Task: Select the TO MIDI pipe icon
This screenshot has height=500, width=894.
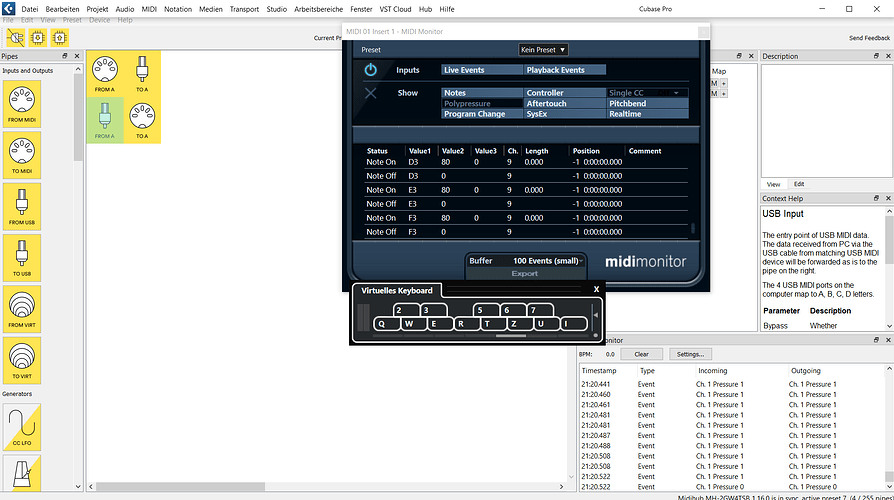Action: click(21, 156)
